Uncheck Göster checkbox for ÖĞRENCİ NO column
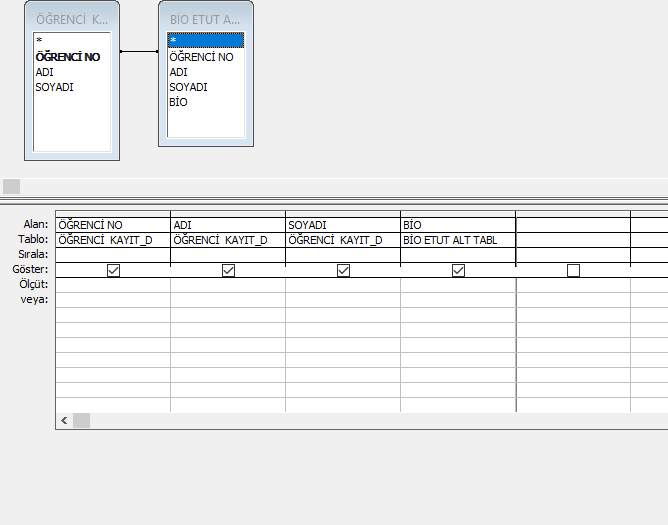This screenshot has width=668, height=525. pos(113,270)
